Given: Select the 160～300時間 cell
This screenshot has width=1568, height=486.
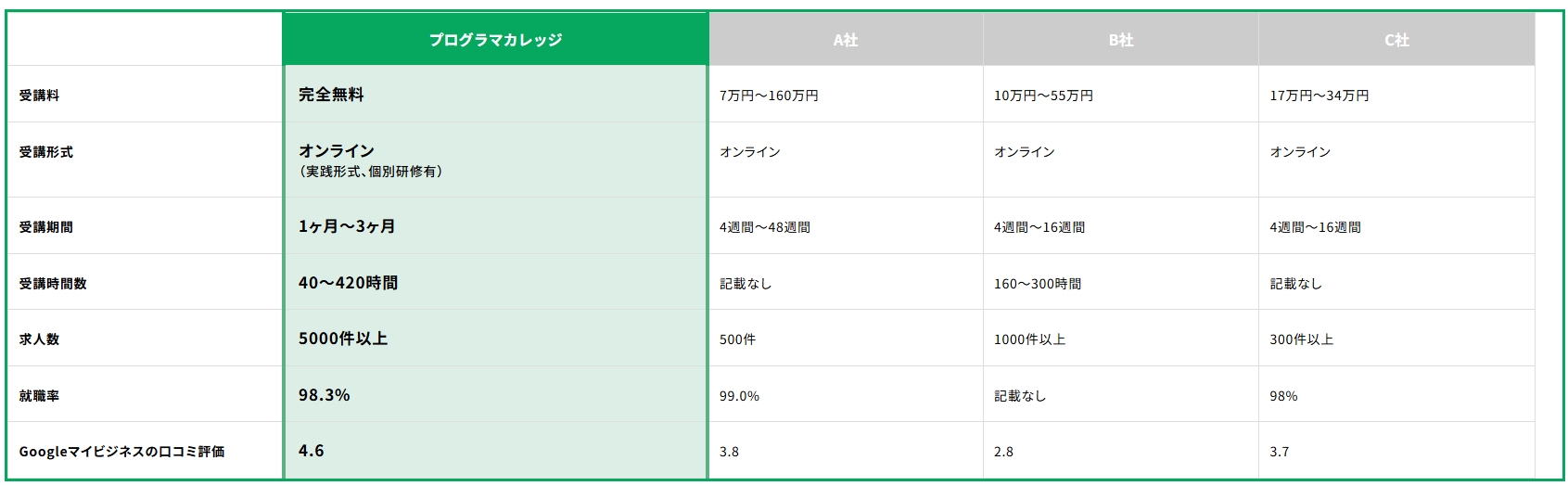Looking at the screenshot, I should tap(1038, 284).
